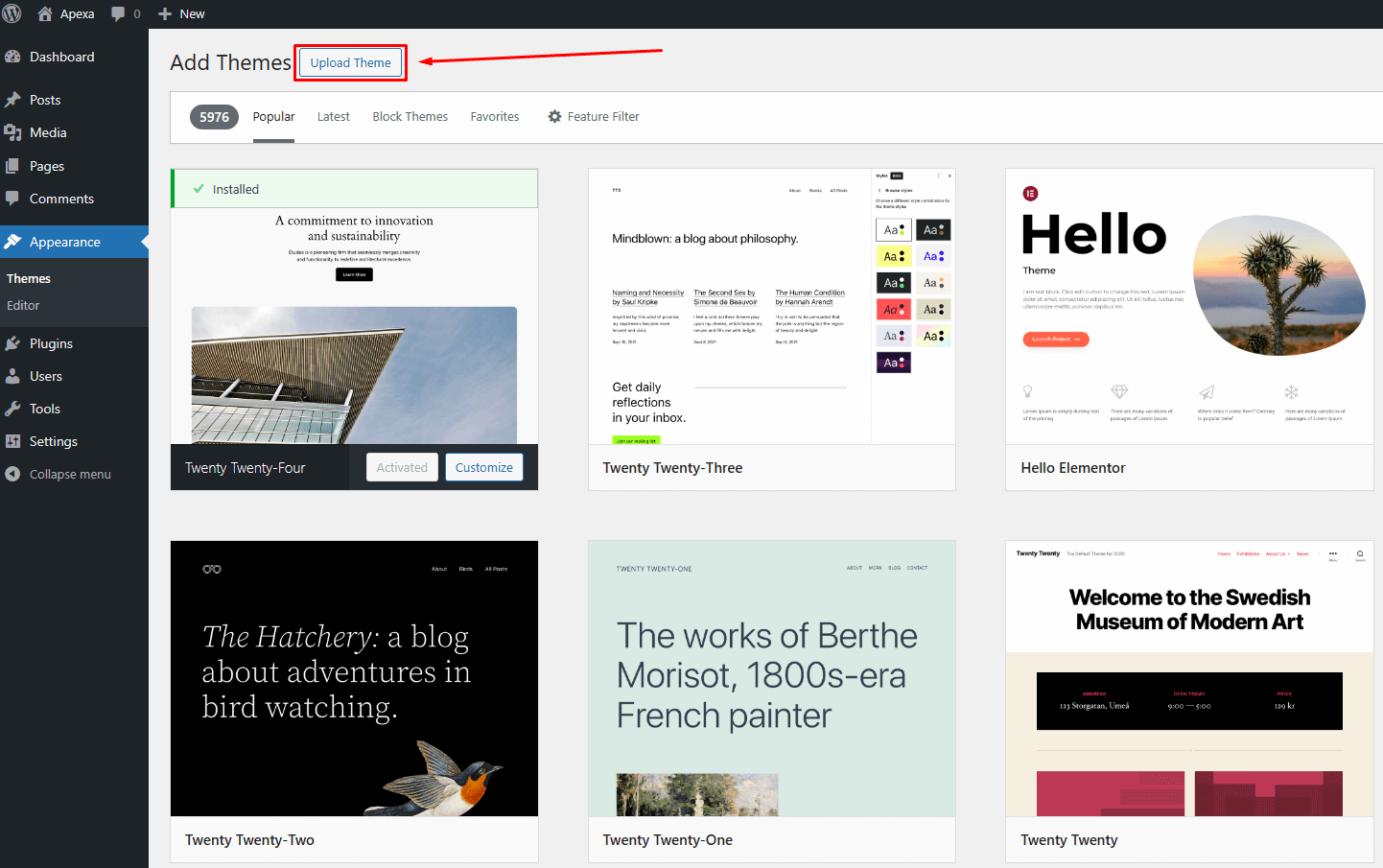Switch to the Block Themes tab
1383x868 pixels.
[x=410, y=116]
